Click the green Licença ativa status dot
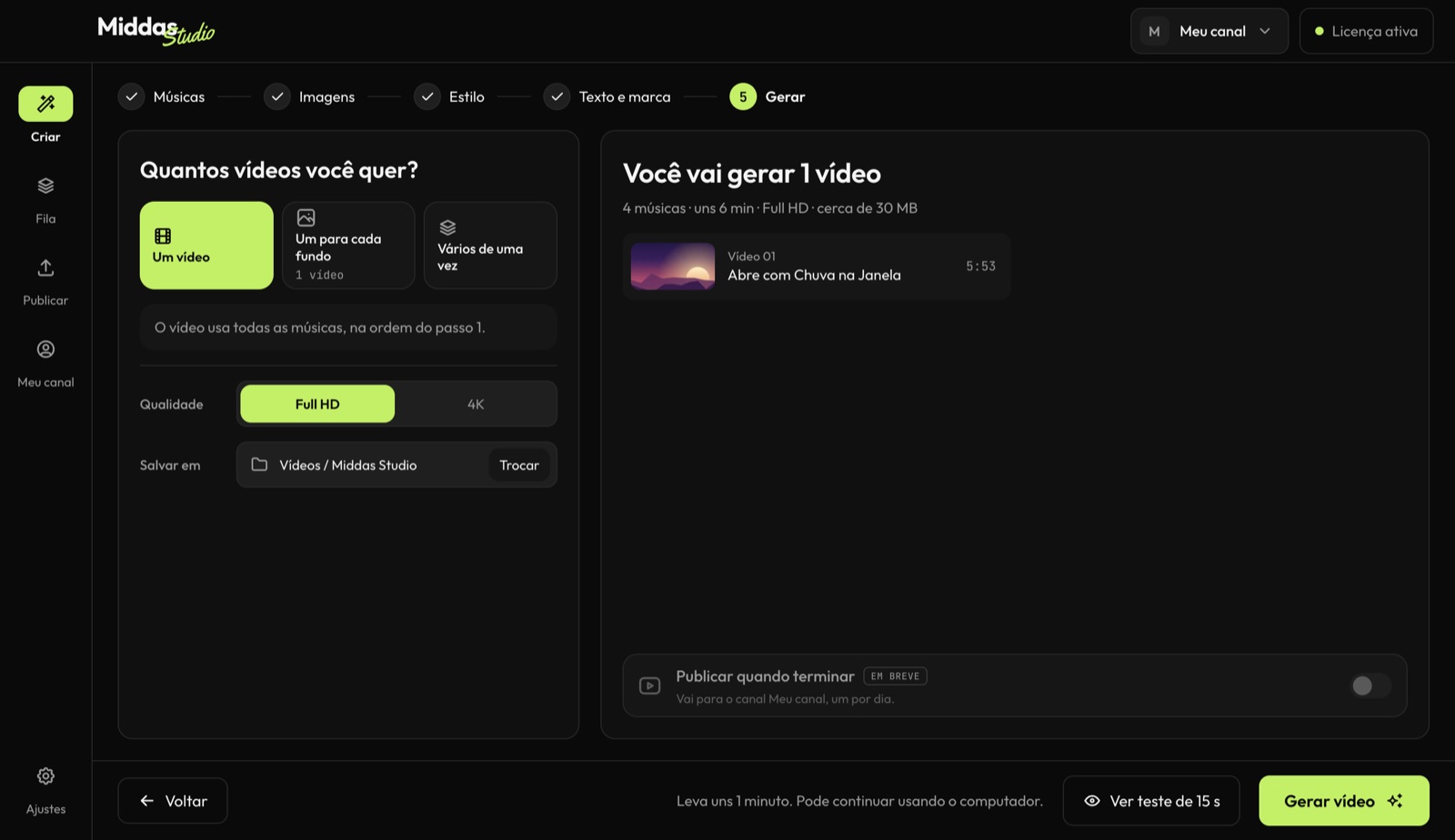 (x=1319, y=31)
